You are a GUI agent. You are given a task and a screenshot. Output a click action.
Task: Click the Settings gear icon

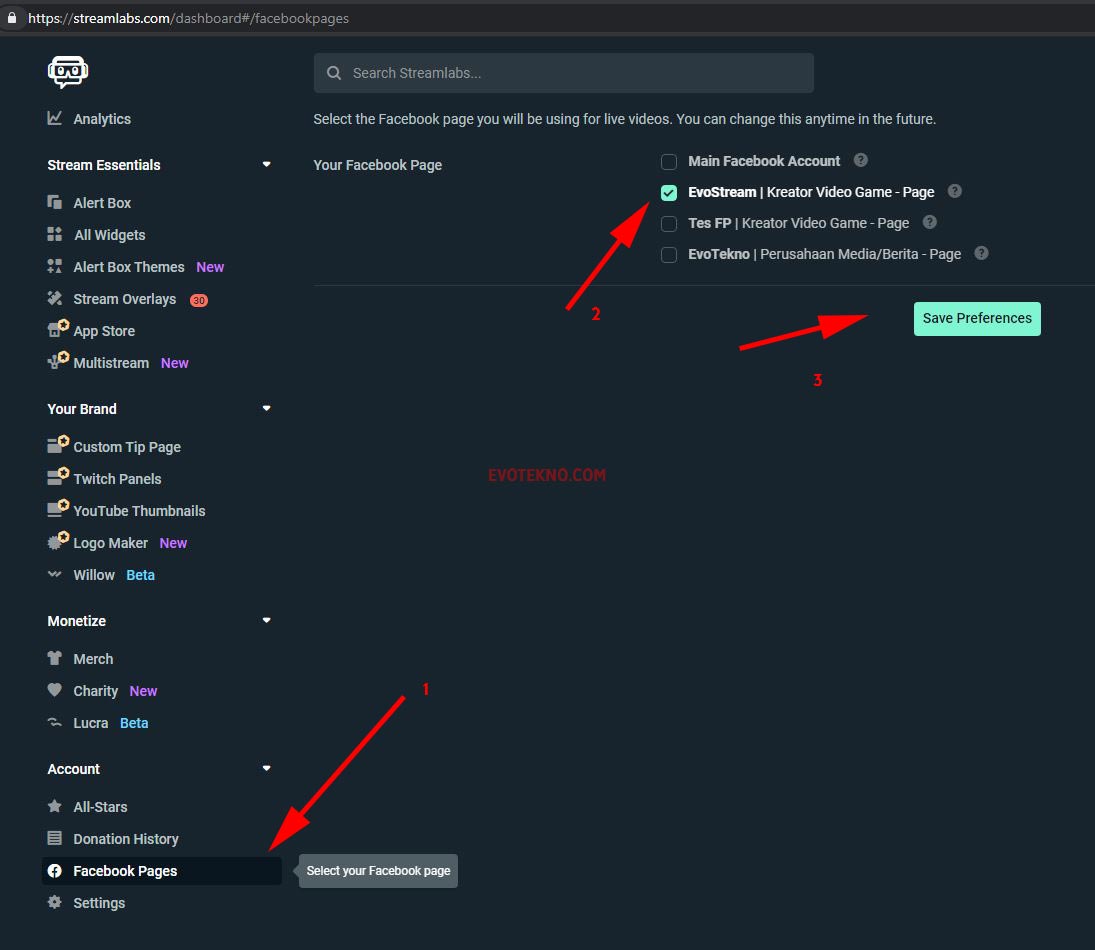click(54, 902)
